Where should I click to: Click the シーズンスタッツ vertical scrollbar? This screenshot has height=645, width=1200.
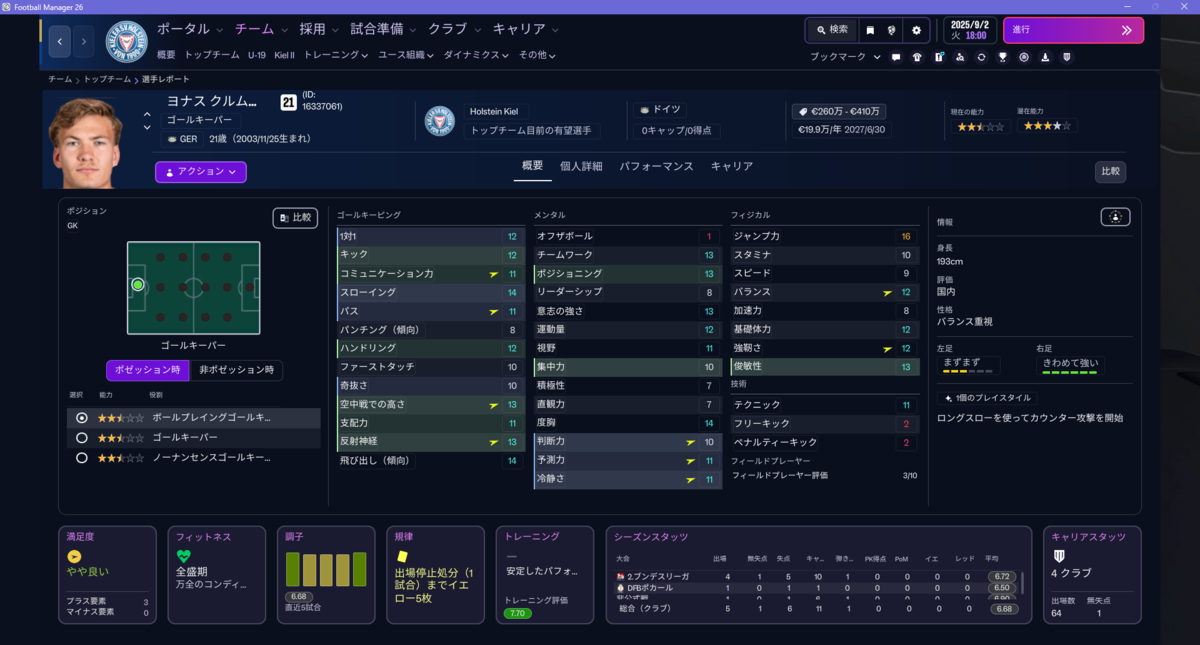tap(1021, 582)
